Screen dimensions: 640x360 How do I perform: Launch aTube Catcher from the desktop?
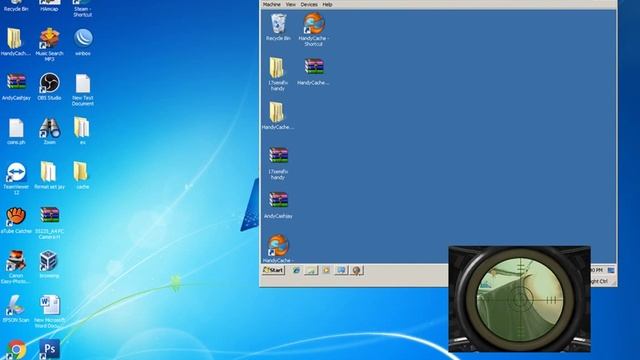click(16, 220)
